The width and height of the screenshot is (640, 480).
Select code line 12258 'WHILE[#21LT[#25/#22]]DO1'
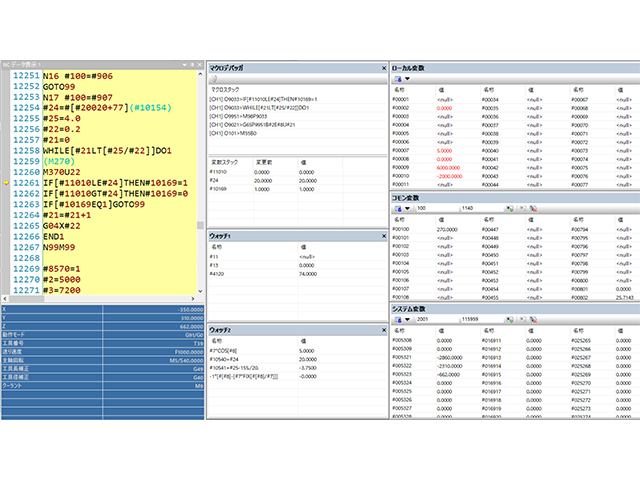pos(107,151)
